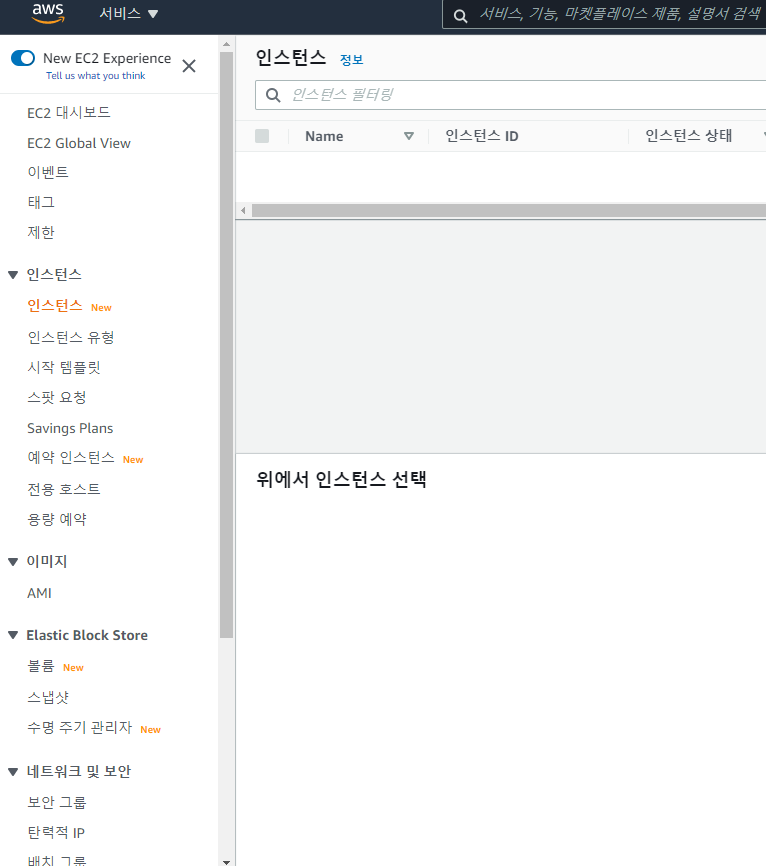The image size is (766, 866).
Task: Click the filter field magnifier icon
Action: [x=273, y=95]
